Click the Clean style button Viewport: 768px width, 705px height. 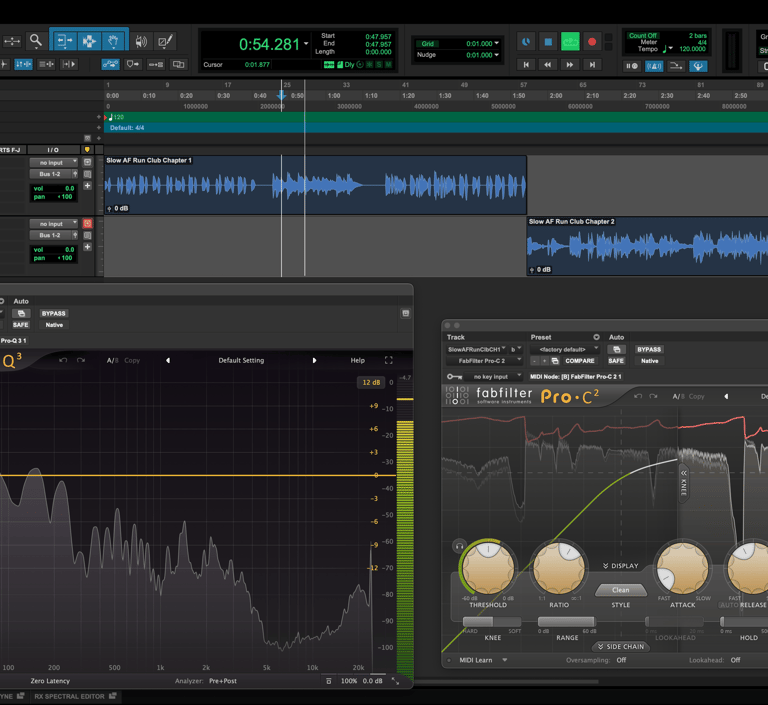point(621,590)
